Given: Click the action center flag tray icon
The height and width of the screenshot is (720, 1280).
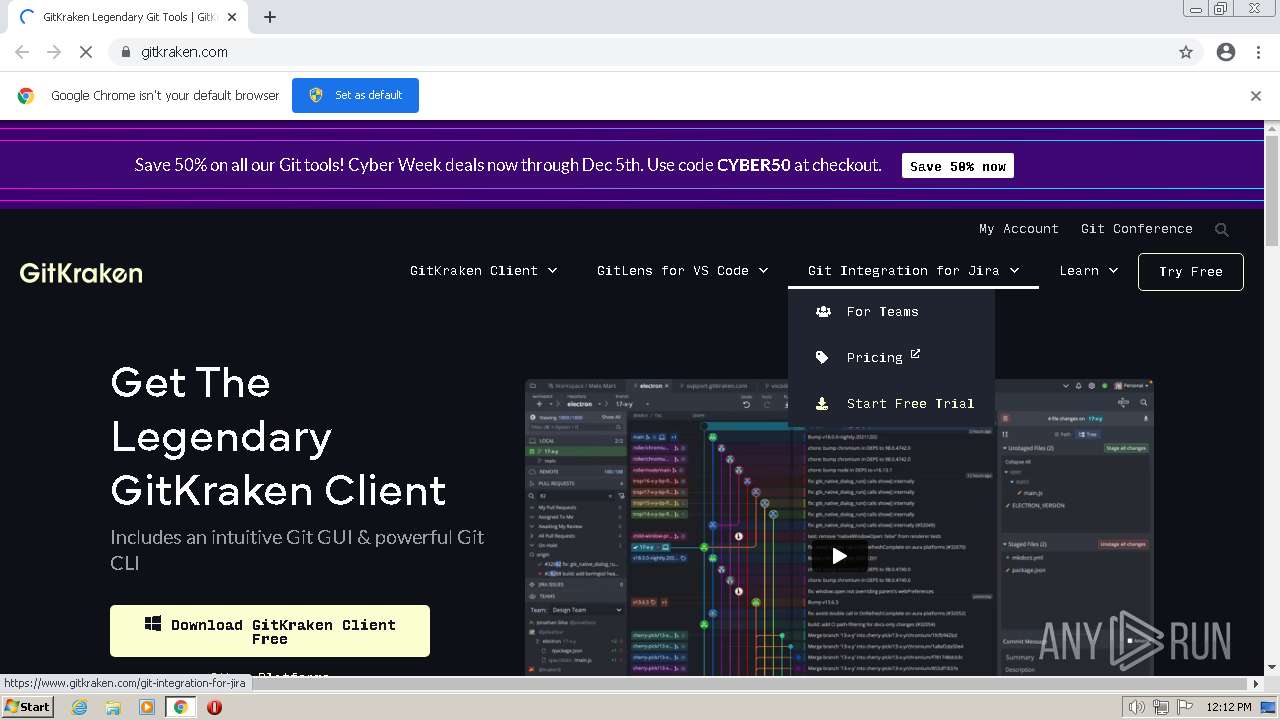Looking at the screenshot, I should [1185, 707].
